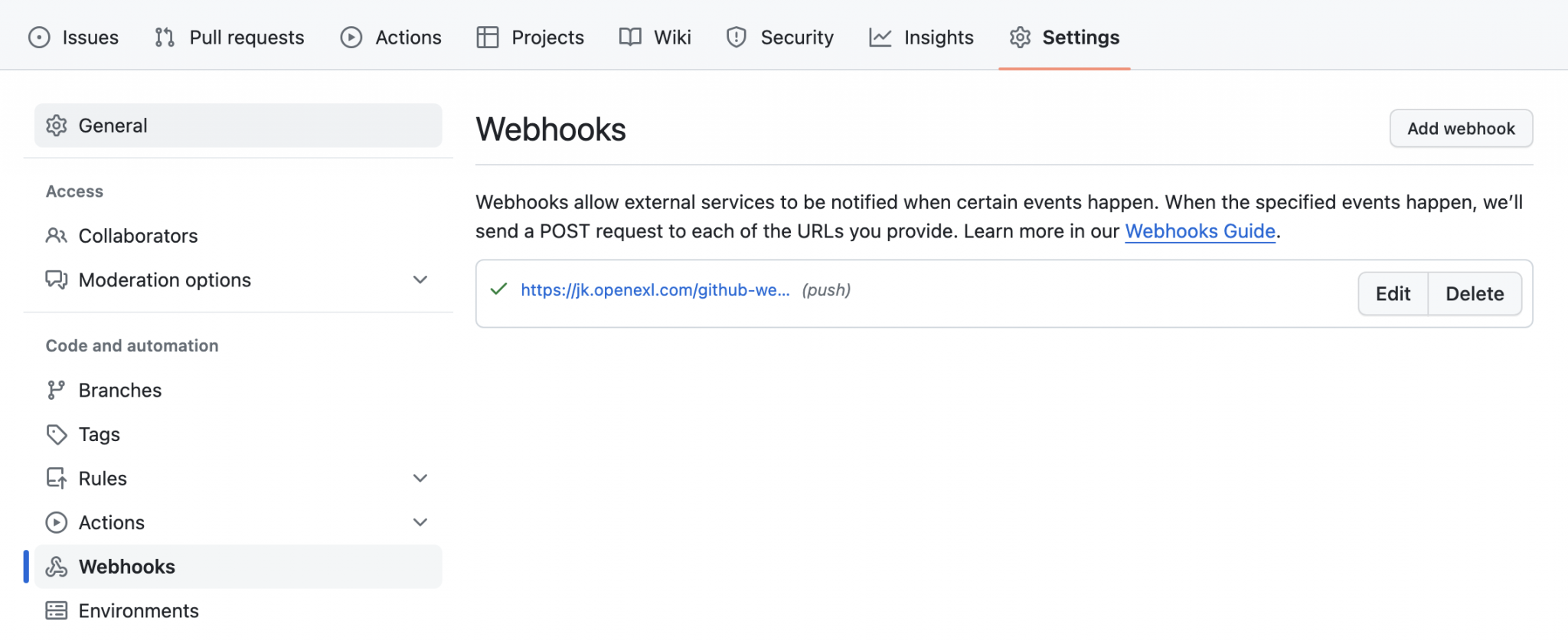1568x641 pixels.
Task: Click the Branches git-branch icon
Action: [x=56, y=391]
